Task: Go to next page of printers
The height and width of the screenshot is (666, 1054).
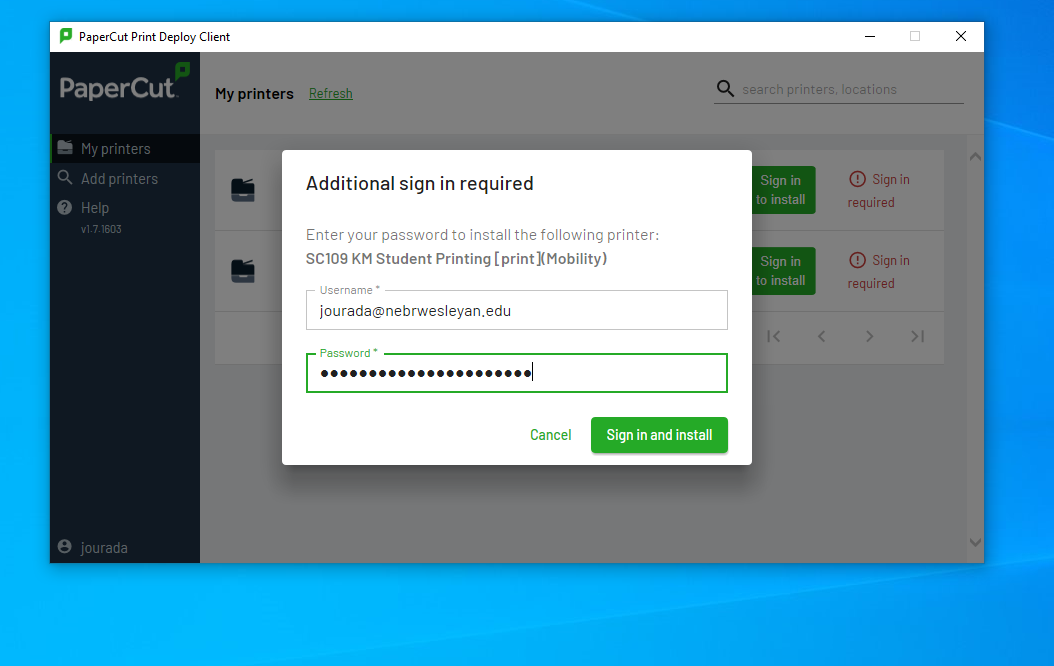Action: point(870,336)
